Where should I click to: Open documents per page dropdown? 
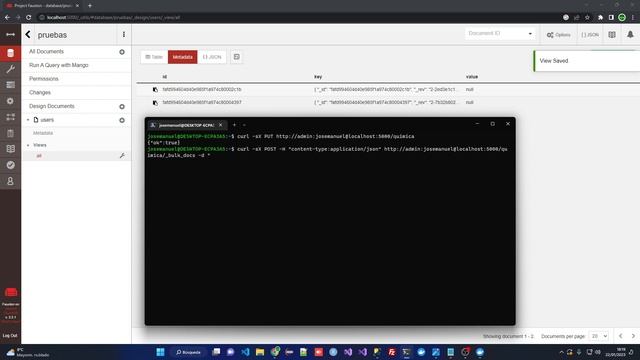pos(598,336)
